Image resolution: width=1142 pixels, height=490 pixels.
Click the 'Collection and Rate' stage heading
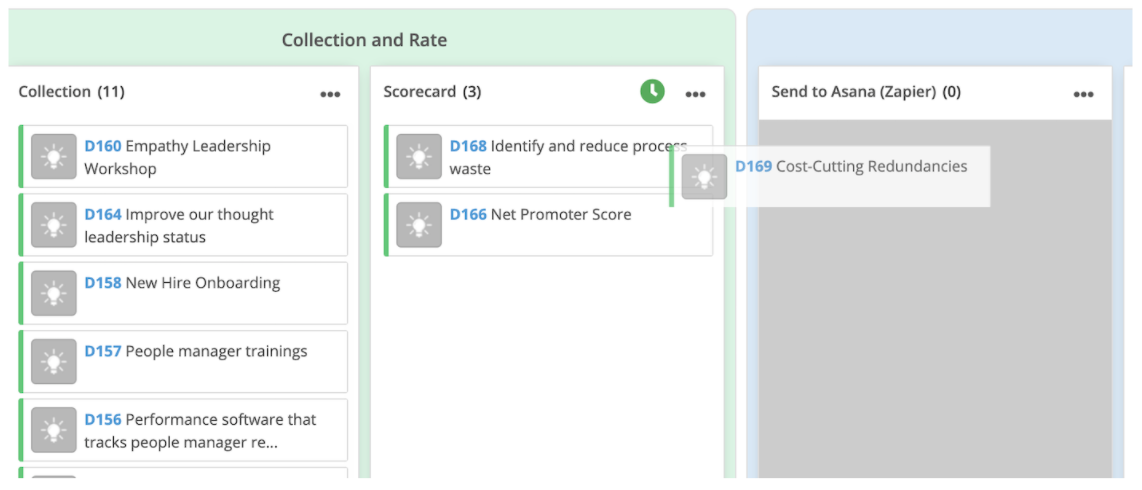click(364, 40)
